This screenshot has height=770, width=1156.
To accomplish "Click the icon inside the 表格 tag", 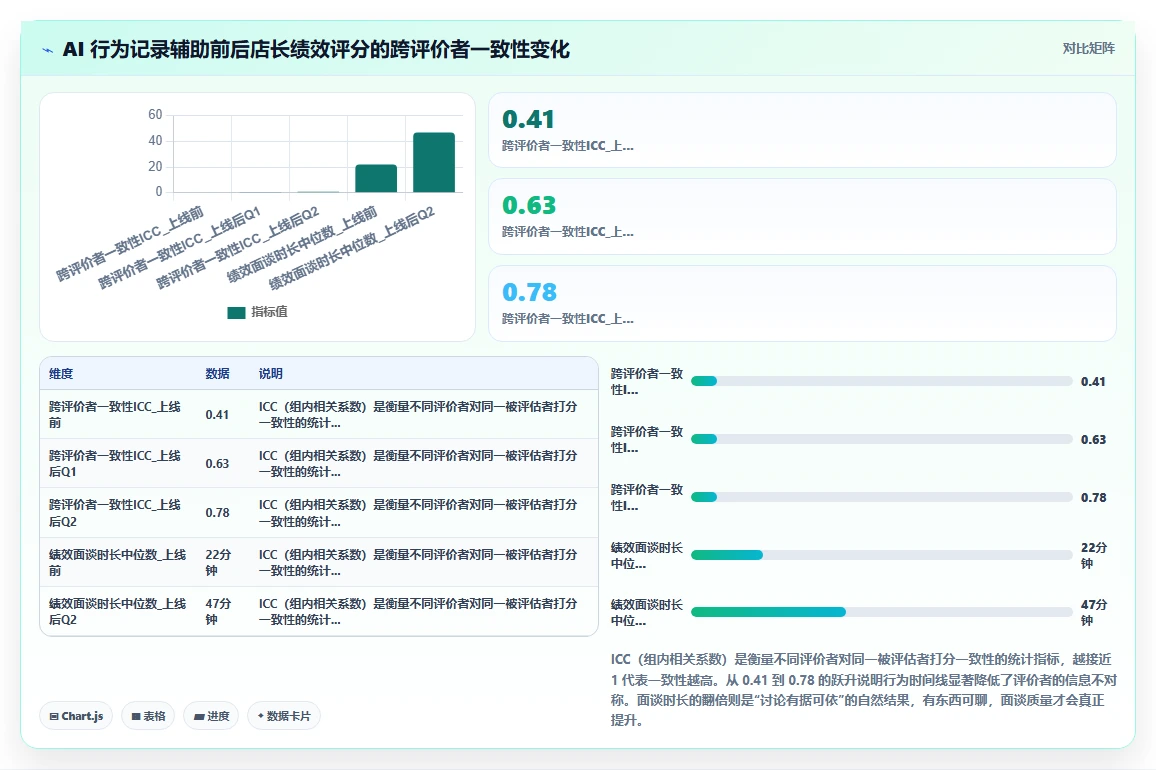I will [136, 716].
